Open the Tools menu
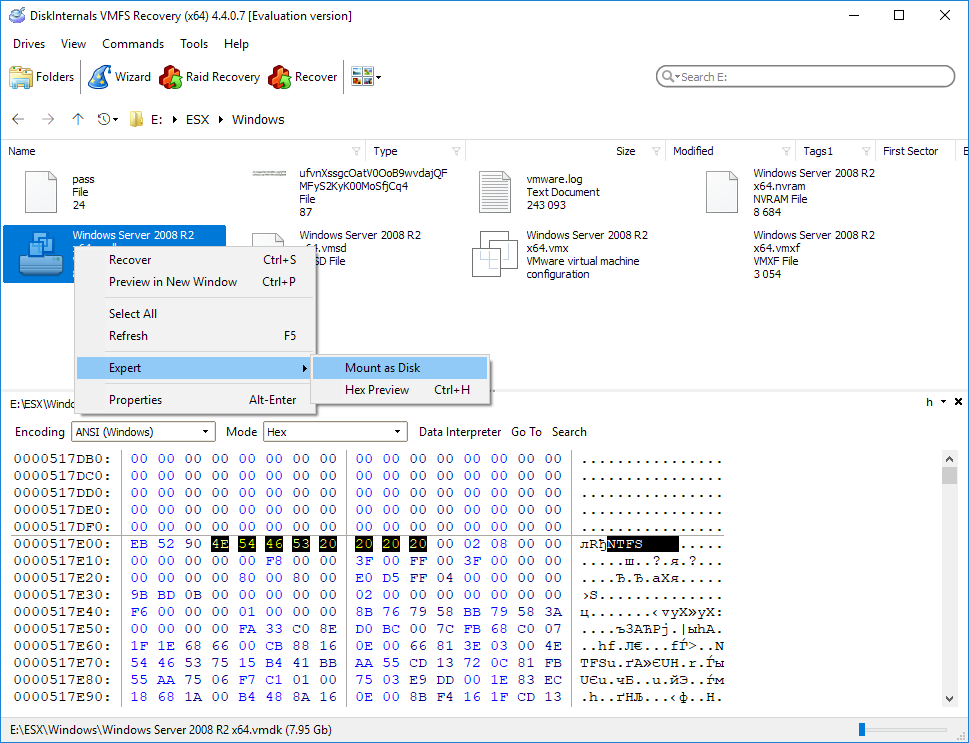The image size is (969, 743). click(x=194, y=44)
